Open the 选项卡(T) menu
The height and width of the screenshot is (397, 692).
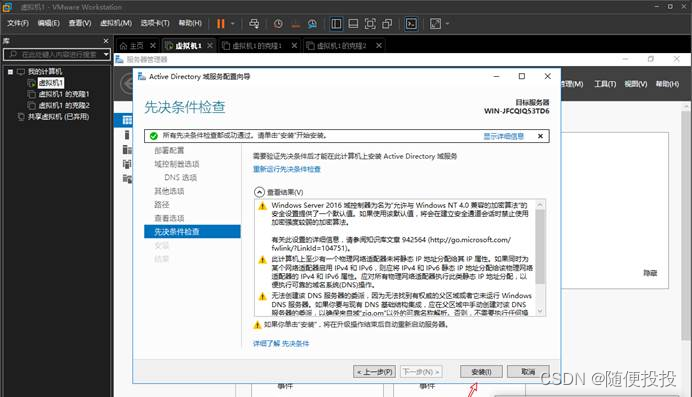155,23
